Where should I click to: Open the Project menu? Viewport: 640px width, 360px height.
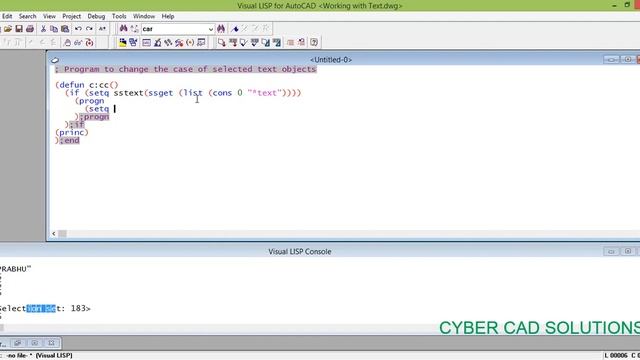(x=71, y=16)
